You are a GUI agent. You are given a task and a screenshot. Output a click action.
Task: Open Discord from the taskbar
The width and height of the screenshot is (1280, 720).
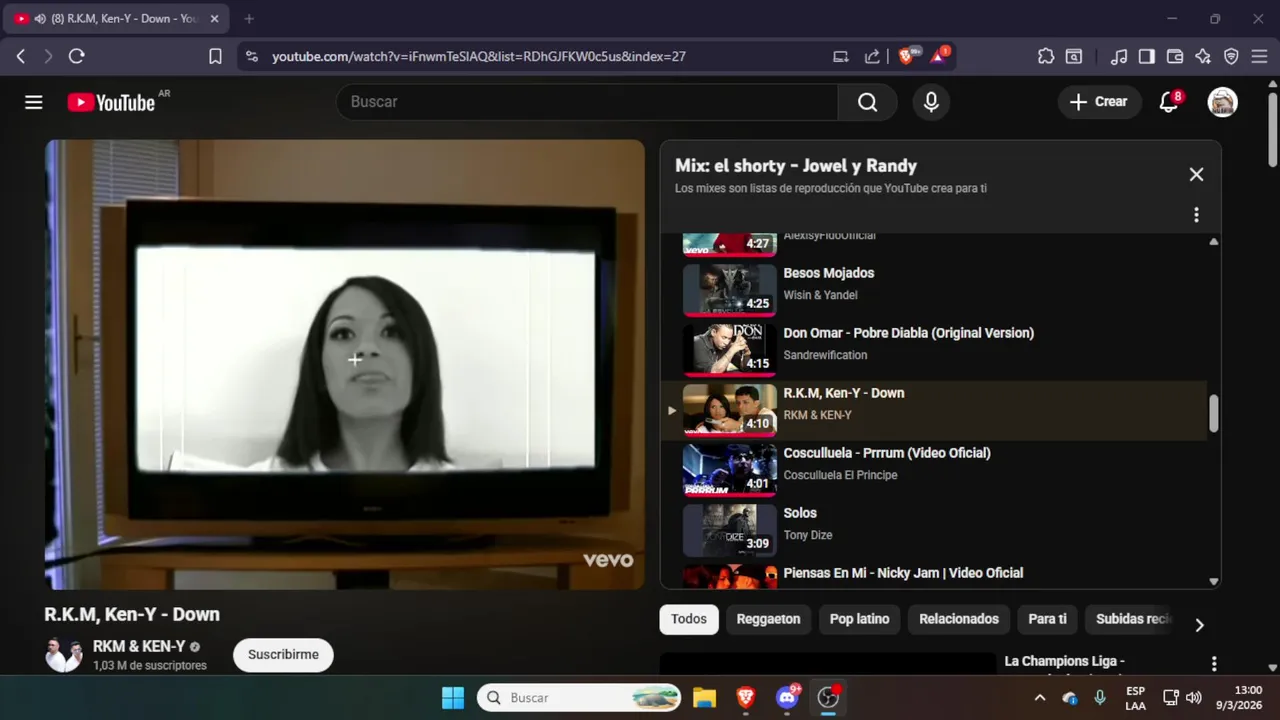(787, 698)
